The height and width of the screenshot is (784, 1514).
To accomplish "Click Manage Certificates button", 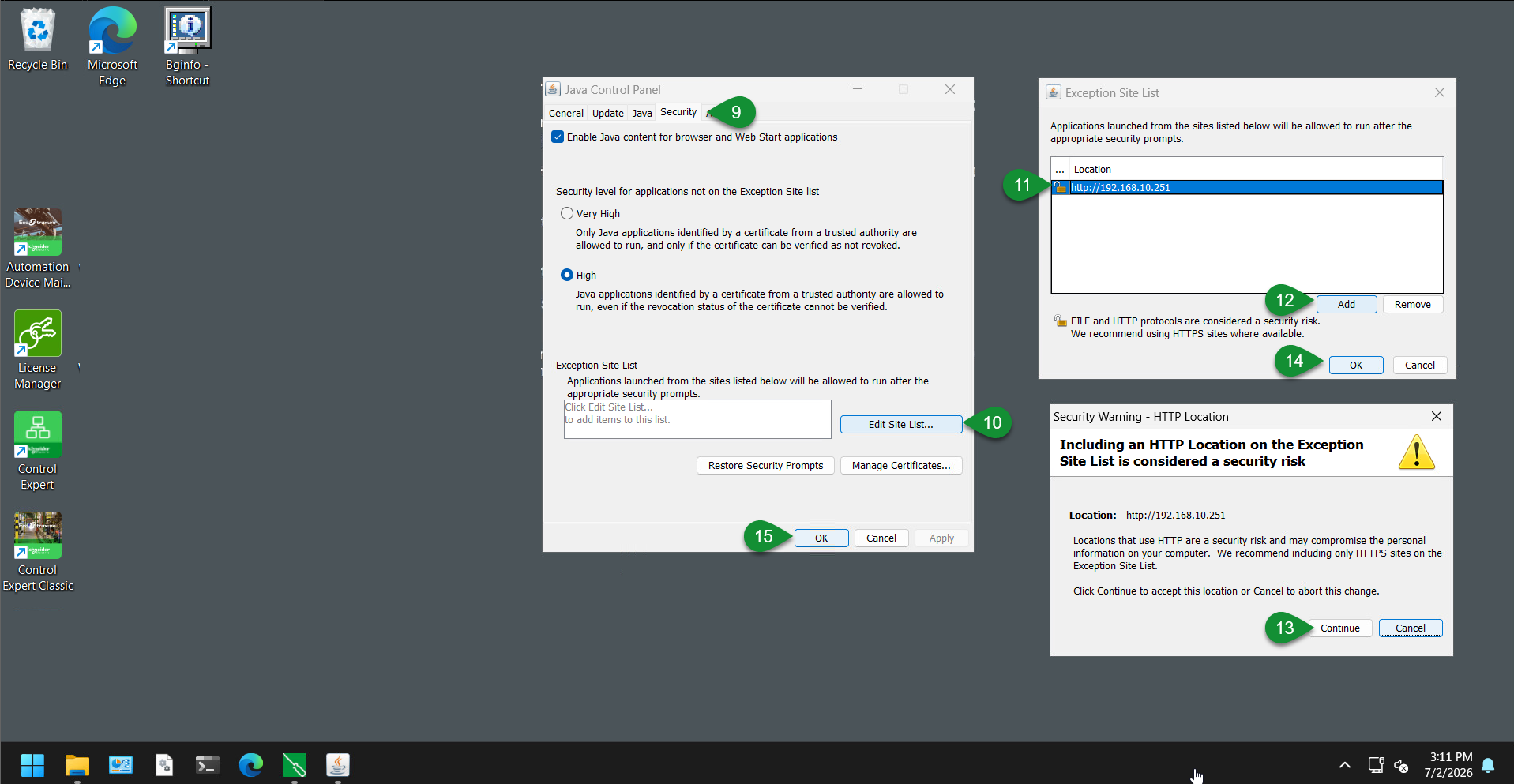I will pos(901,465).
